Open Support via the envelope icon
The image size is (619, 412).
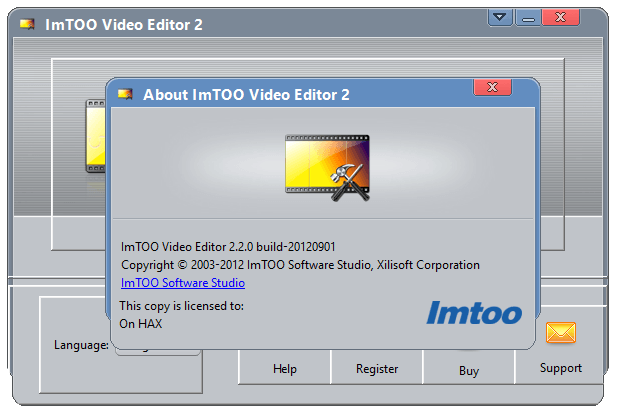point(561,332)
